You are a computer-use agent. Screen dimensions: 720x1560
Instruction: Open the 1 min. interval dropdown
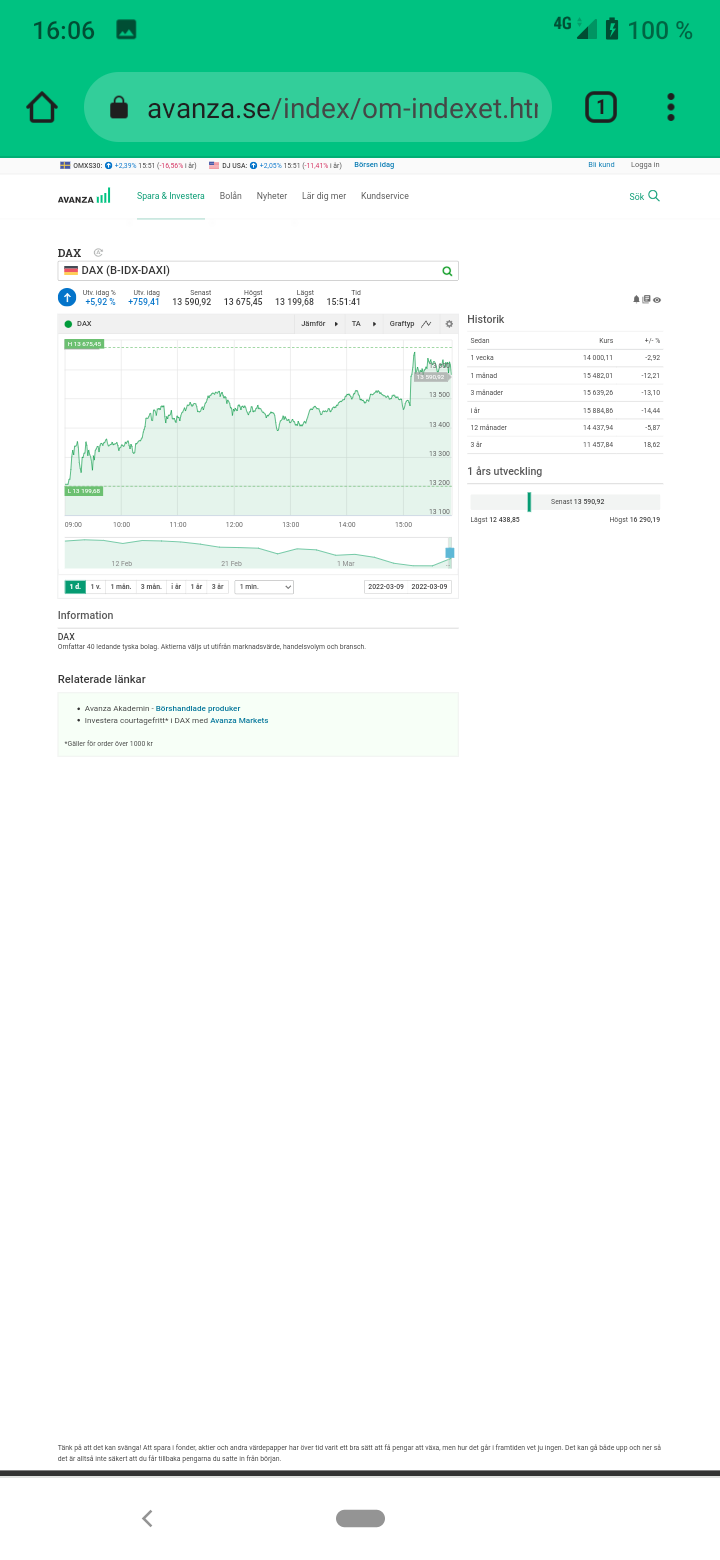coord(264,587)
